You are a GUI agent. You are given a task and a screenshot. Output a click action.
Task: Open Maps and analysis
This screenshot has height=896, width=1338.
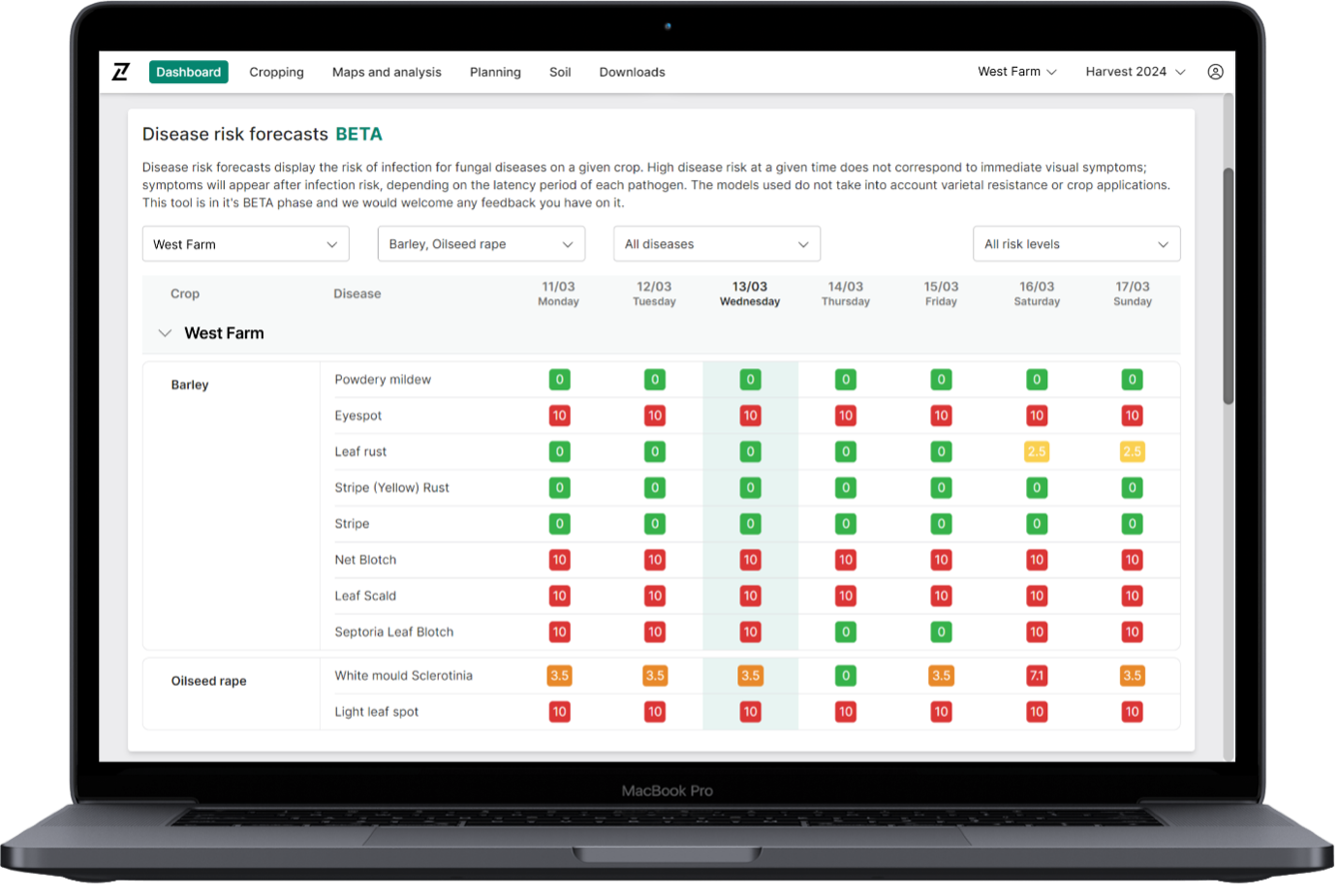387,72
